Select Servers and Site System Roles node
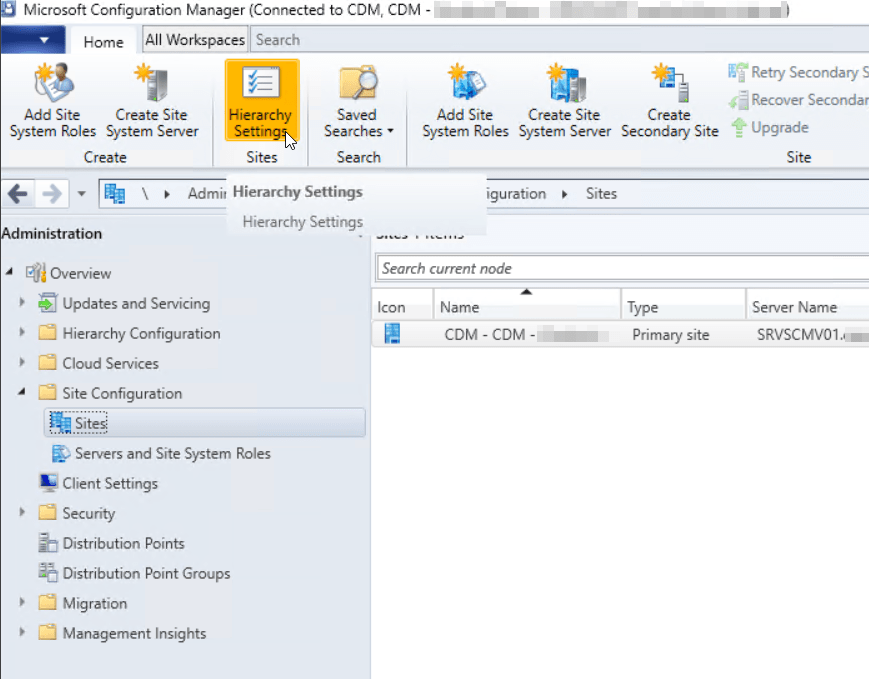The width and height of the screenshot is (869, 679). pyautogui.click(x=172, y=453)
